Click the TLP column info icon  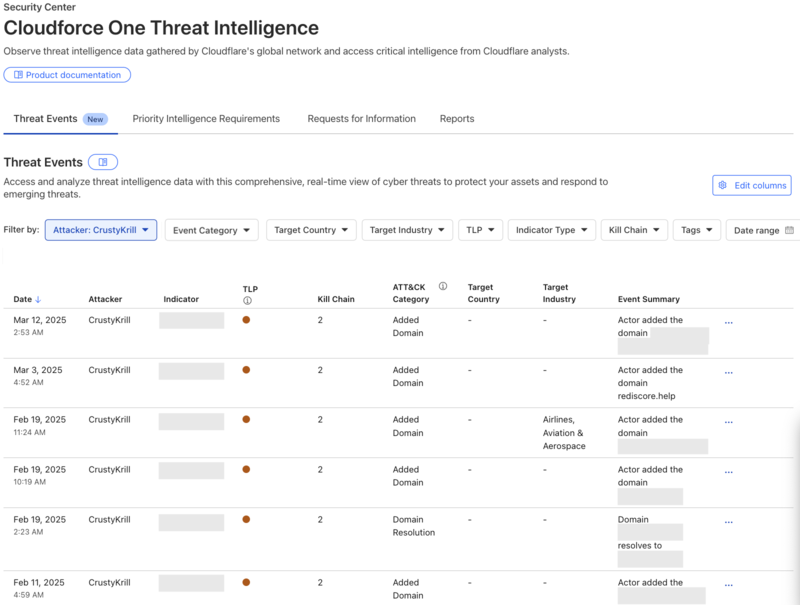[247, 300]
